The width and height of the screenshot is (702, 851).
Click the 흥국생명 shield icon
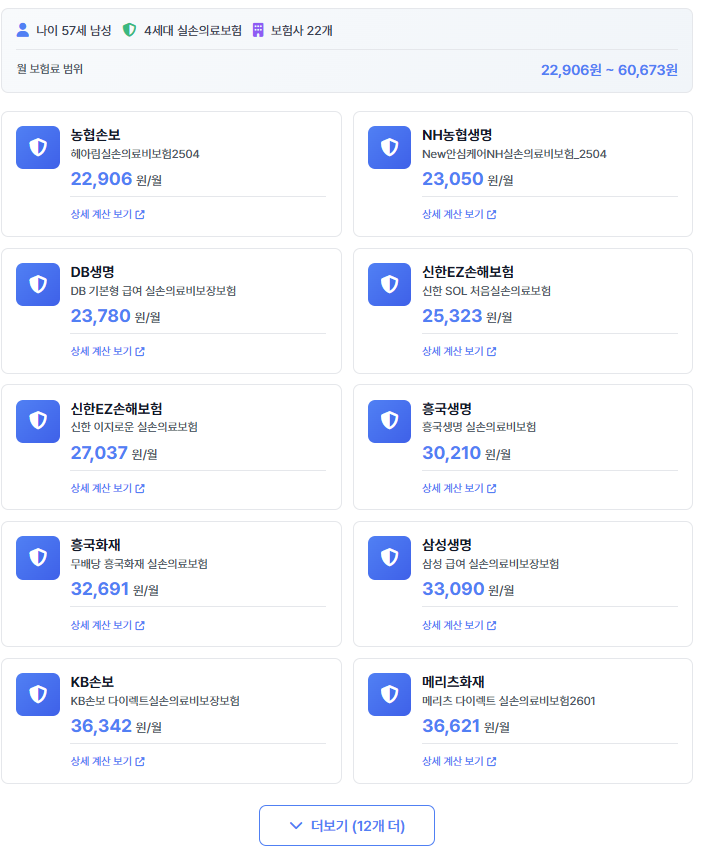tap(390, 421)
